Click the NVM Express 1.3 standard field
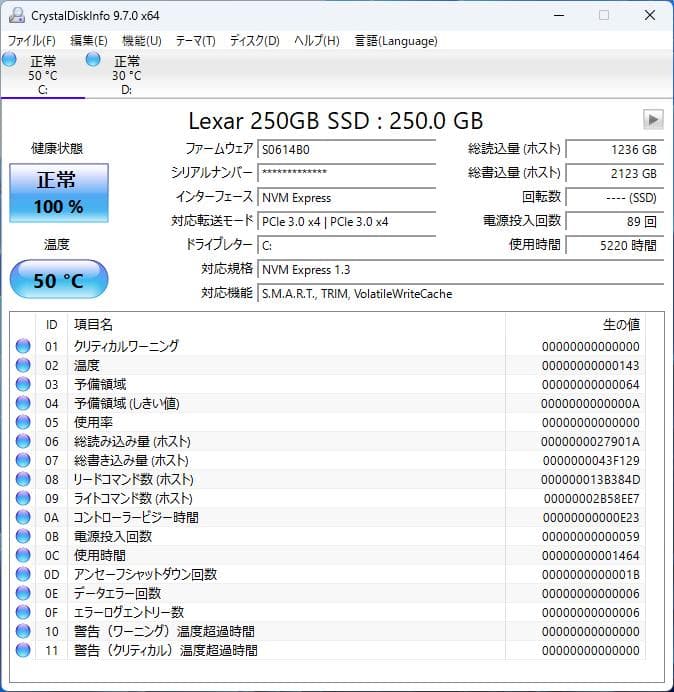This screenshot has height=692, width=674. [x=461, y=269]
